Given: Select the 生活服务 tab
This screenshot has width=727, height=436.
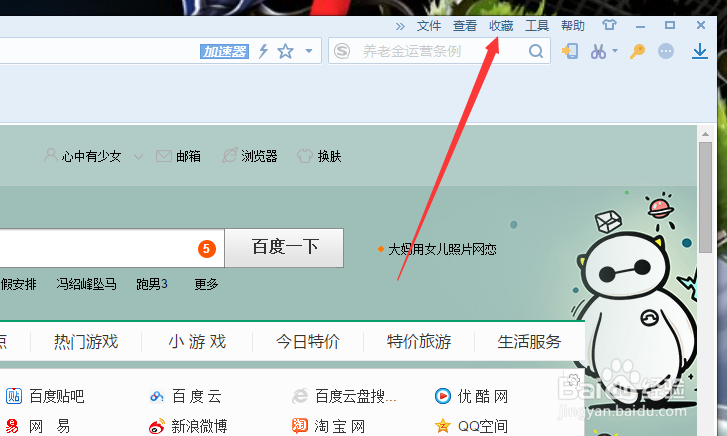Looking at the screenshot, I should tap(529, 342).
